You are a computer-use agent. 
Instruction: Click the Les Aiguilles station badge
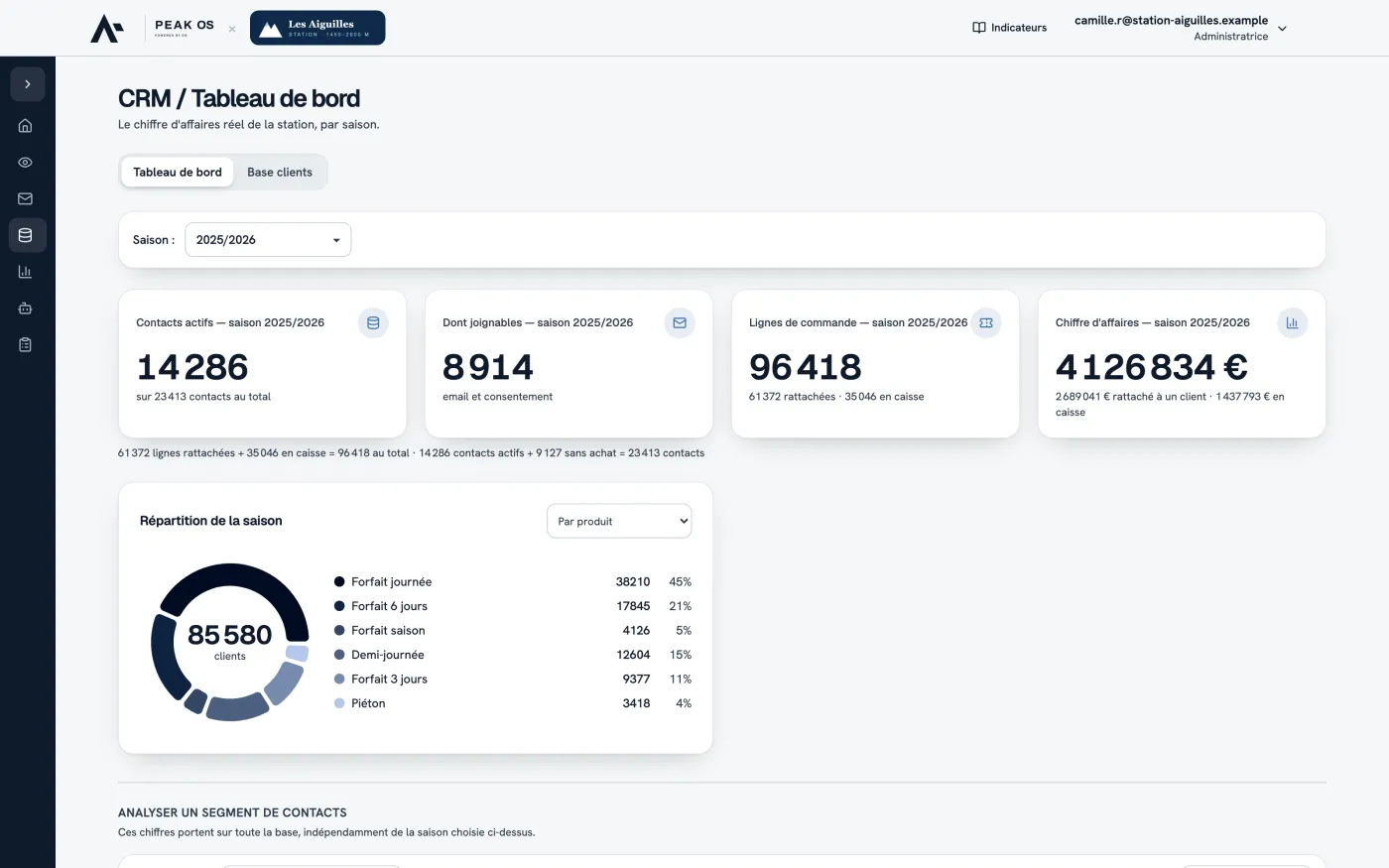coord(317,28)
